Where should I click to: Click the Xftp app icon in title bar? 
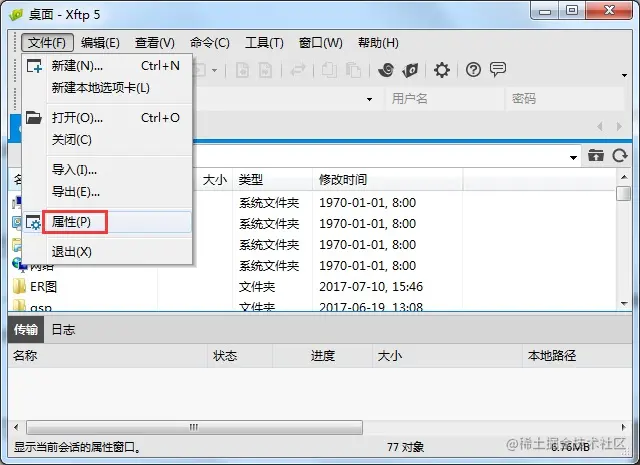tap(16, 15)
